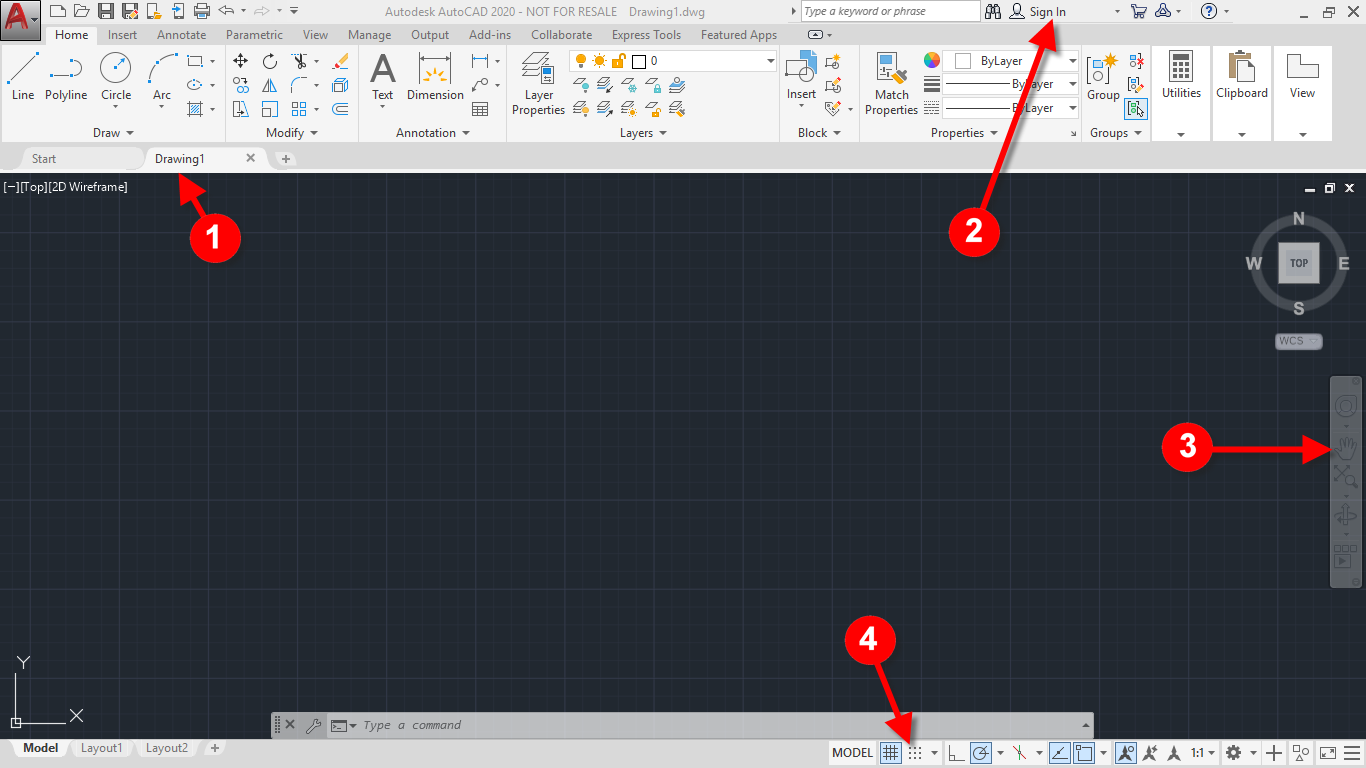Select the Line drawing tool
Image resolution: width=1366 pixels, height=768 pixels.
coord(23,77)
